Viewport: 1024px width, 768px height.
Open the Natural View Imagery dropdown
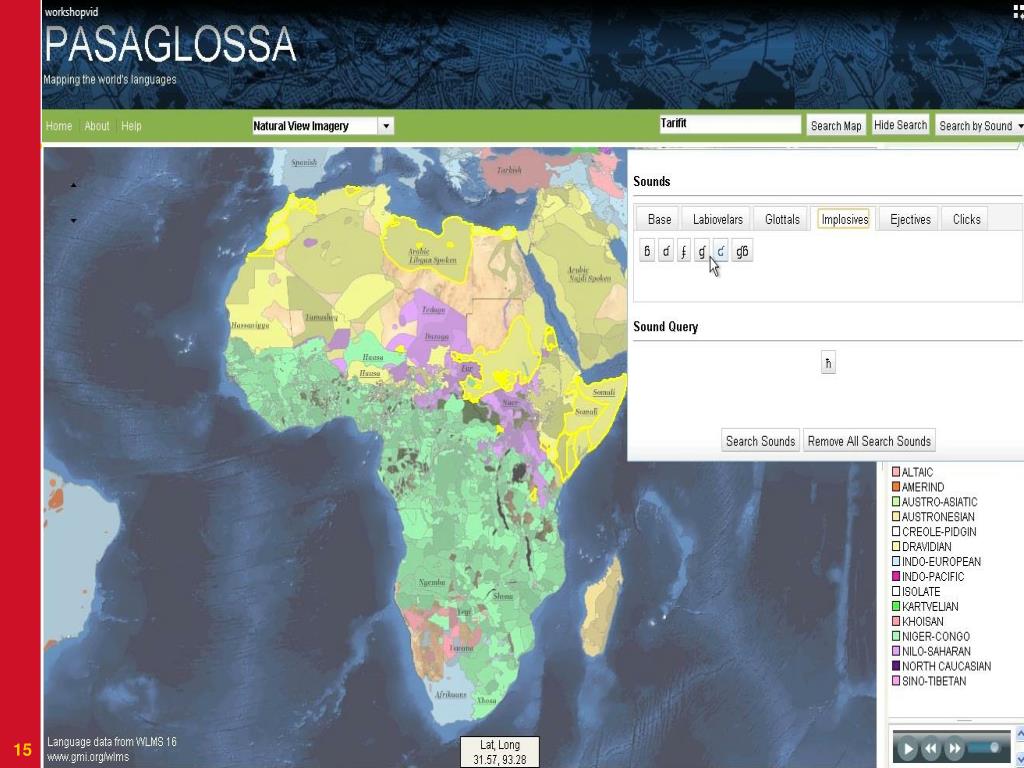click(323, 126)
